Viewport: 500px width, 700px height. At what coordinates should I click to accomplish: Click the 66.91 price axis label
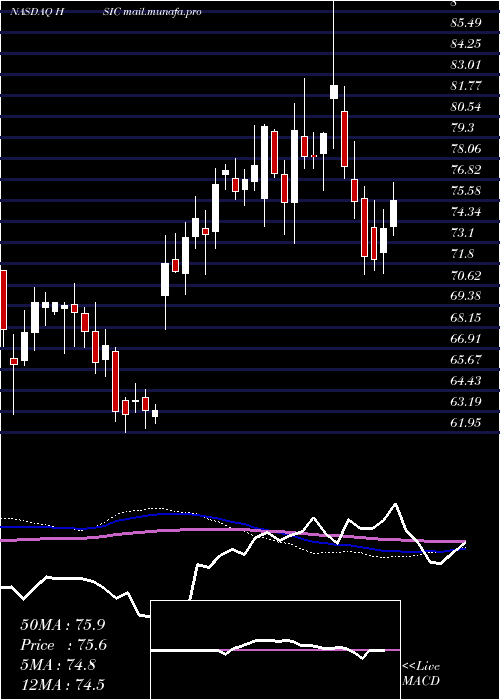pos(466,338)
